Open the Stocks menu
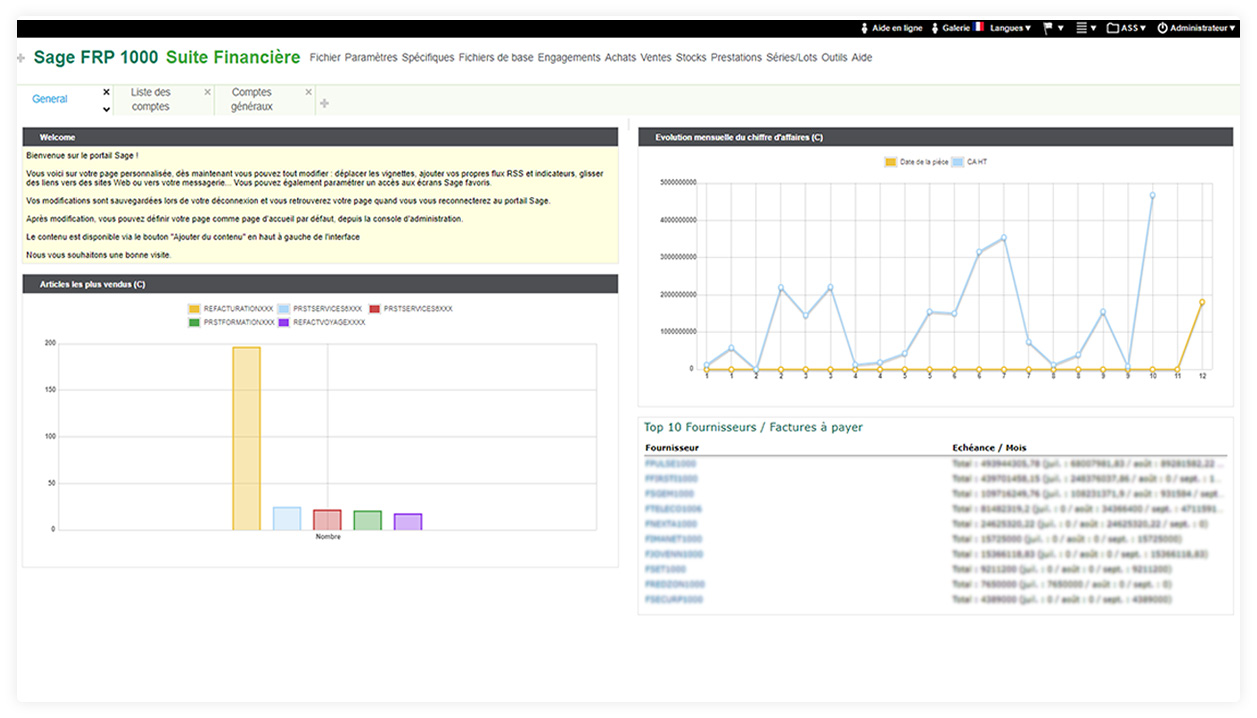This screenshot has height=718, width=1257. 691,58
